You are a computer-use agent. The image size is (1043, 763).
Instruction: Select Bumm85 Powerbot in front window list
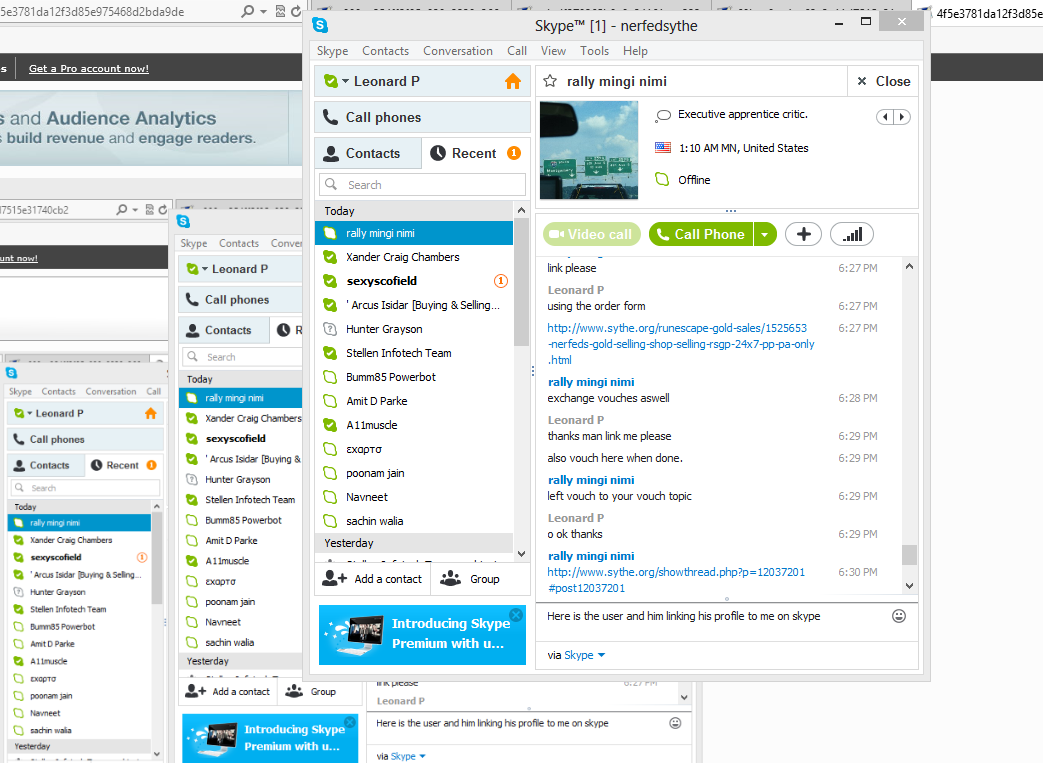click(x=414, y=377)
